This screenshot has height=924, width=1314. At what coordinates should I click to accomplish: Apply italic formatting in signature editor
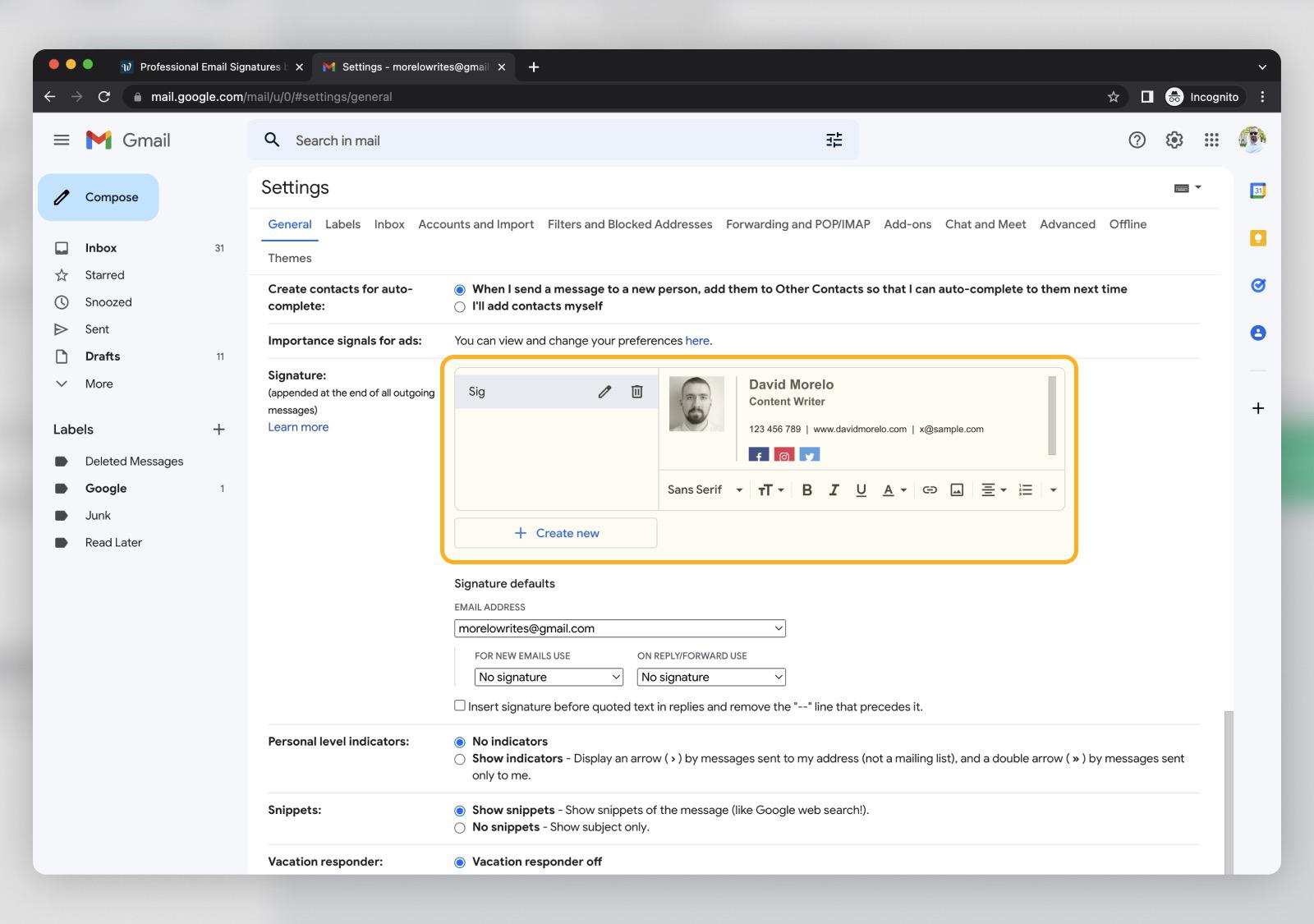coord(834,489)
